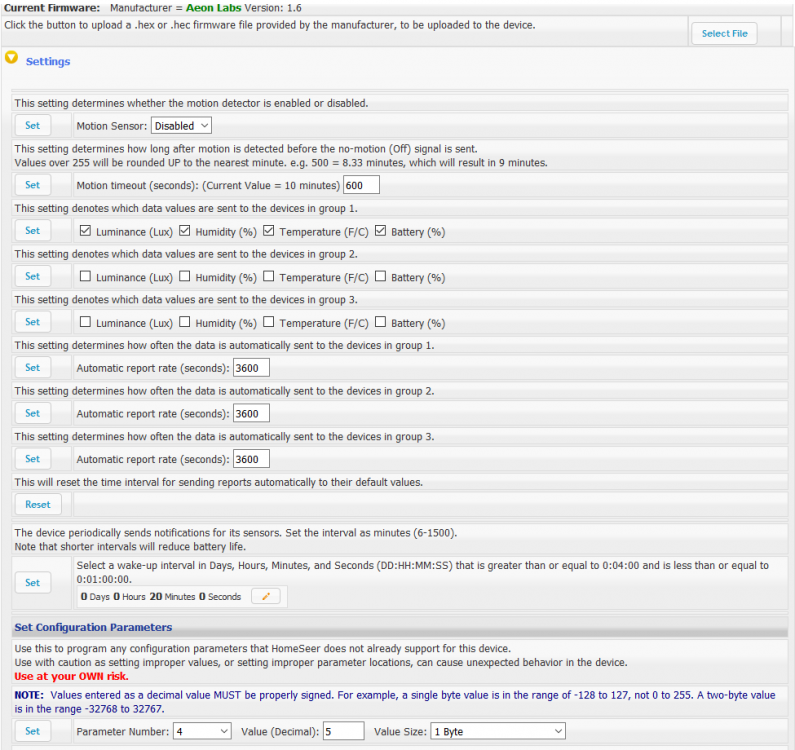Open the Parameter Number dropdown

coord(181,732)
